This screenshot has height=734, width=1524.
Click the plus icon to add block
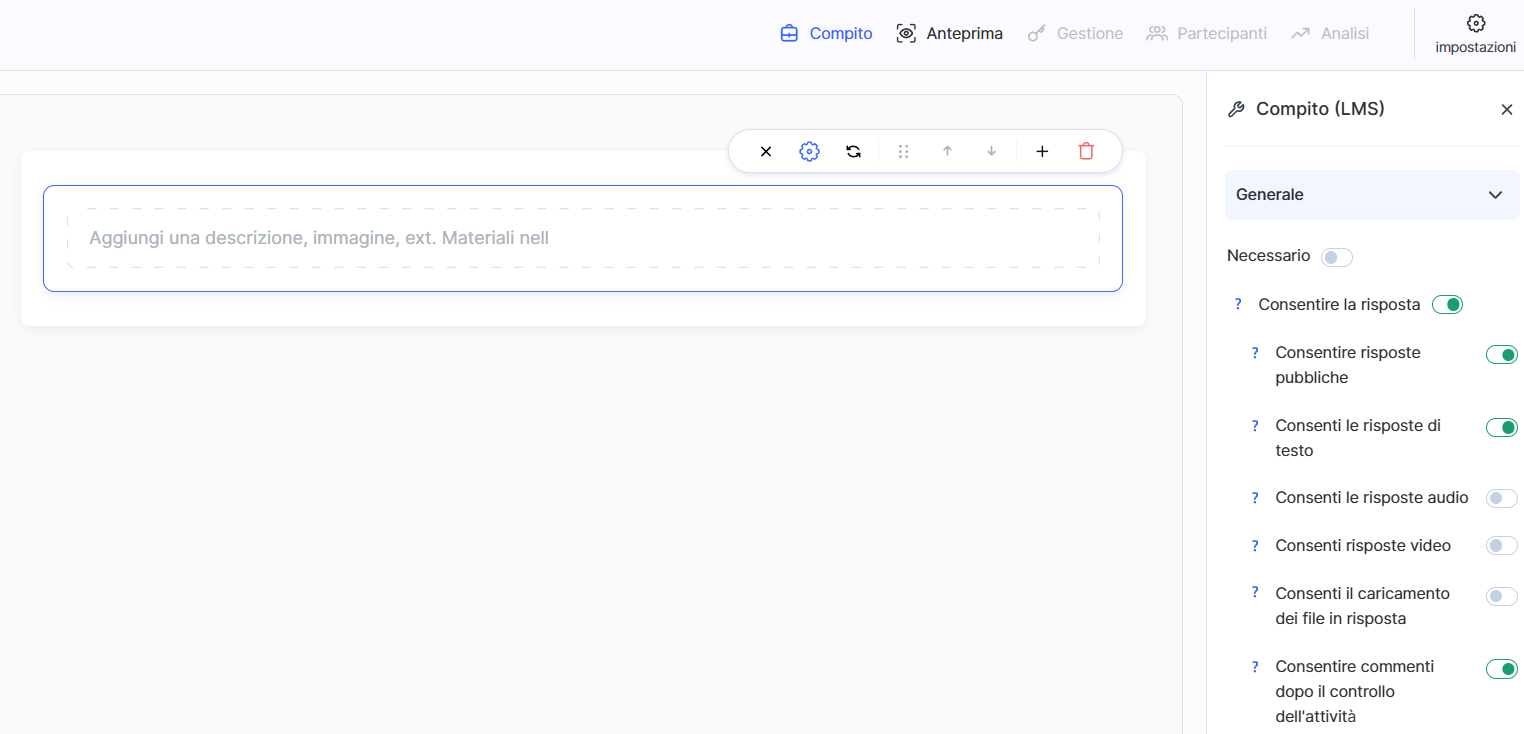1042,151
